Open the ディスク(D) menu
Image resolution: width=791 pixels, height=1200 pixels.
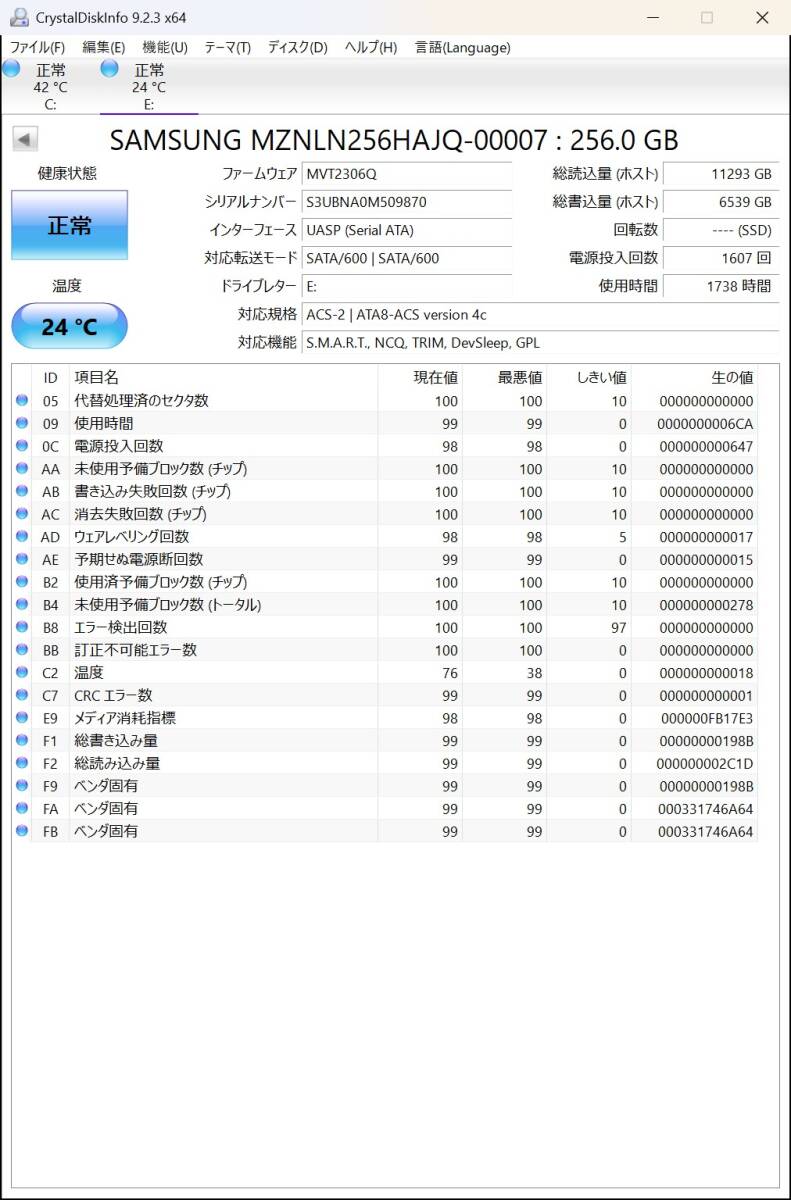tap(297, 47)
